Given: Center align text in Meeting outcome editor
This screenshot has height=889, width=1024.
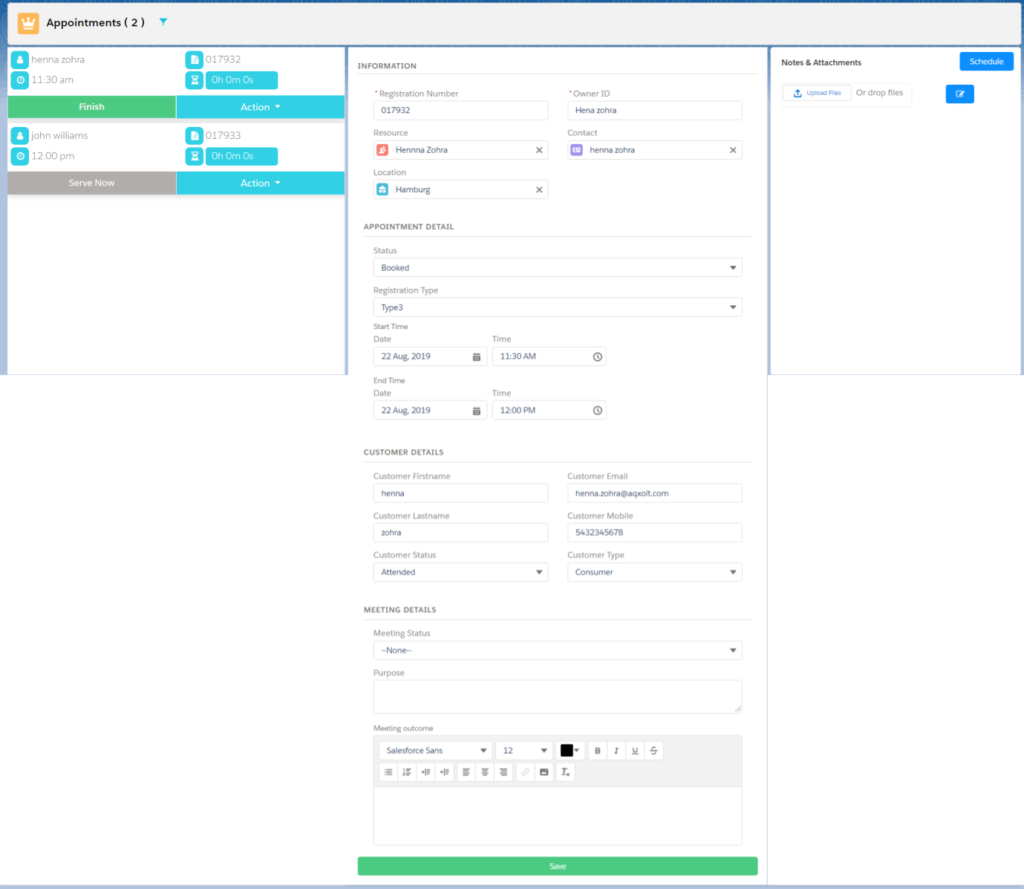Looking at the screenshot, I should point(484,772).
